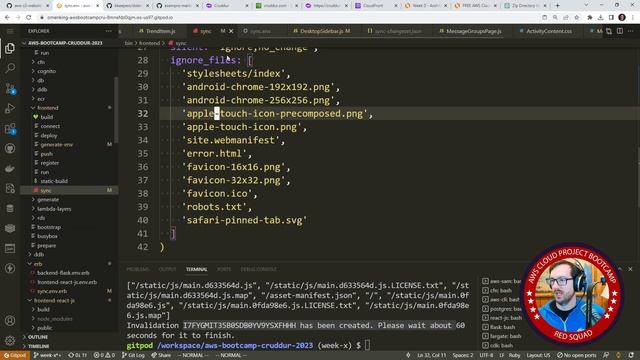Open the Explorer view in activity bar
Image resolution: width=640 pixels, height=360 pixels.
point(10,48)
